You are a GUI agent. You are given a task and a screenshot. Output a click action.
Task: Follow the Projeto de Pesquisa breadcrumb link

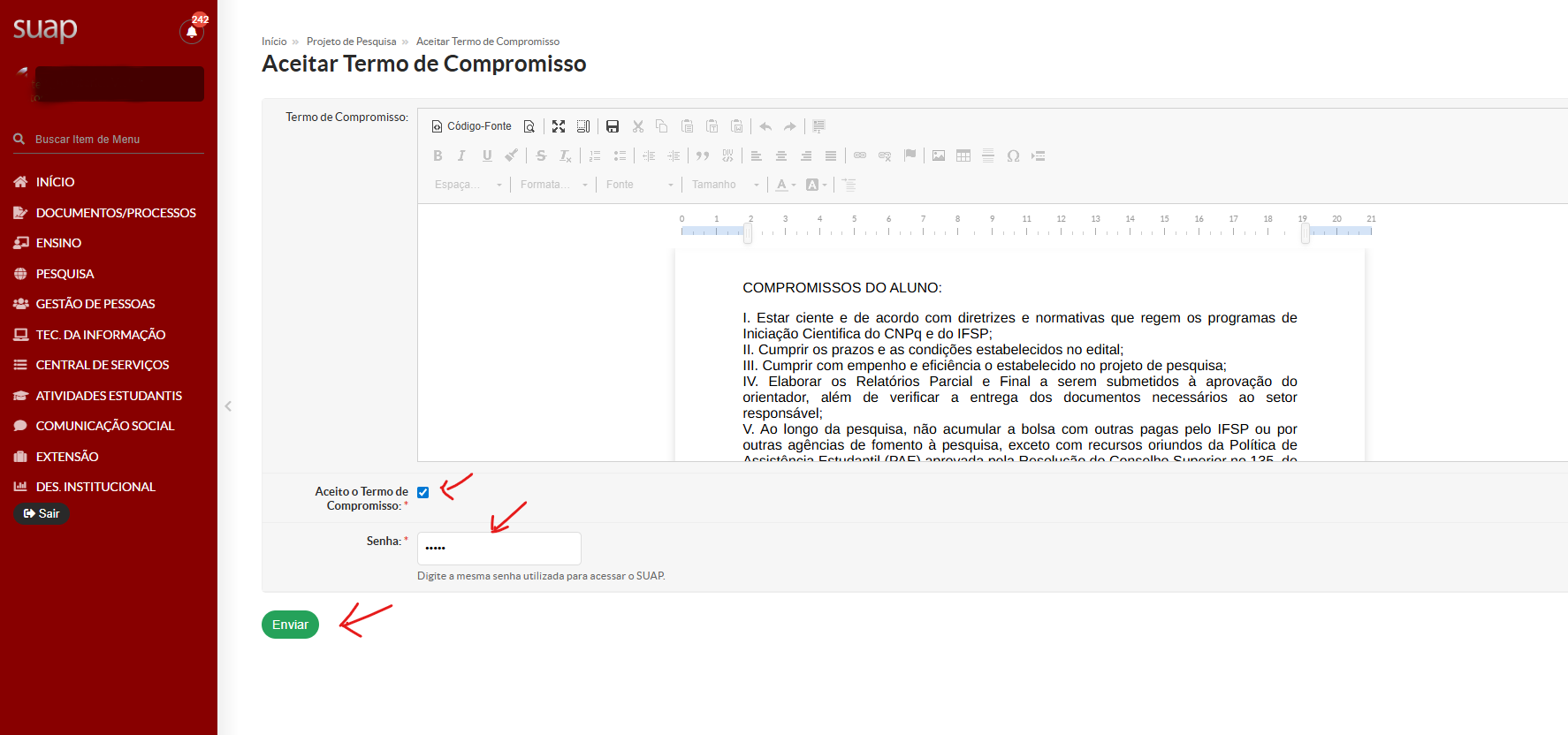coord(351,42)
